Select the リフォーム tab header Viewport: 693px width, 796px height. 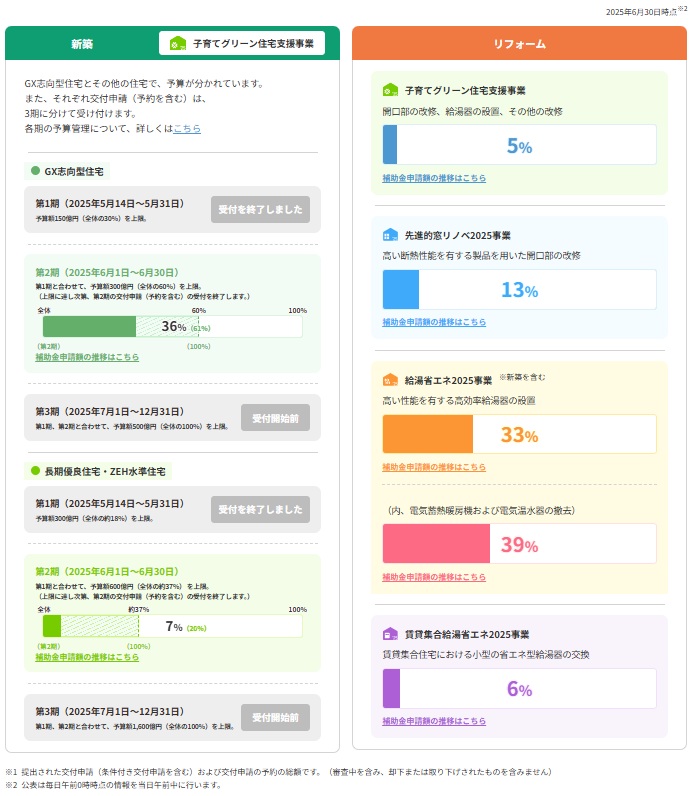click(519, 44)
